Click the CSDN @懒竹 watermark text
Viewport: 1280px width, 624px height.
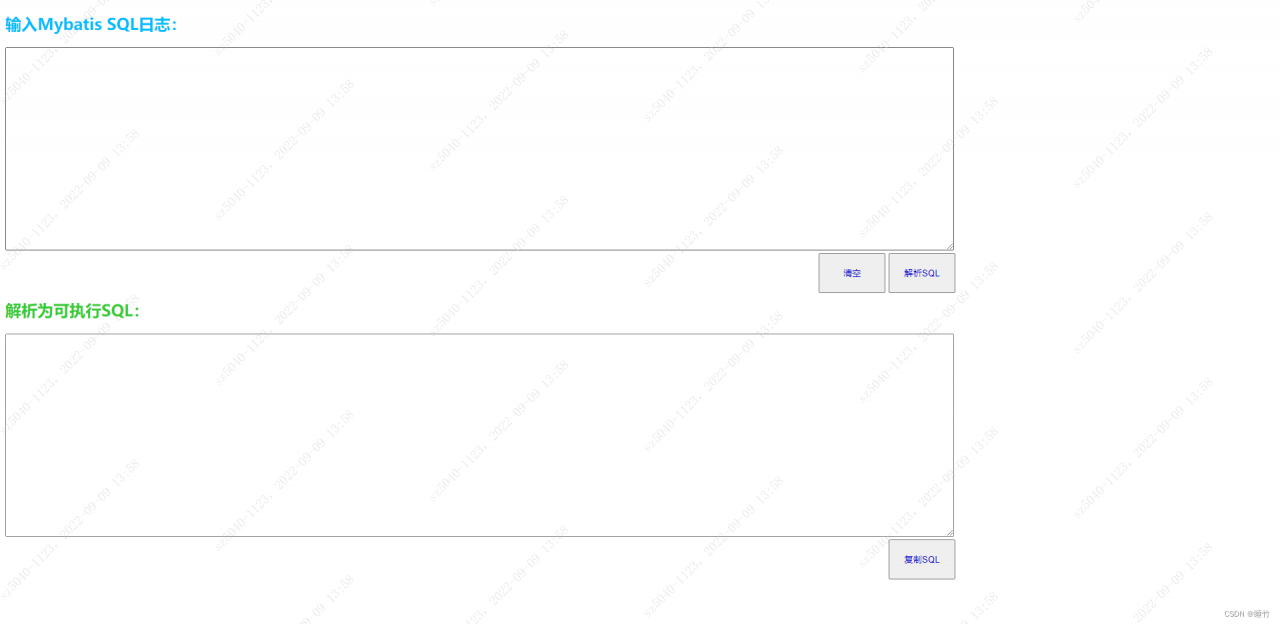pos(1246,614)
